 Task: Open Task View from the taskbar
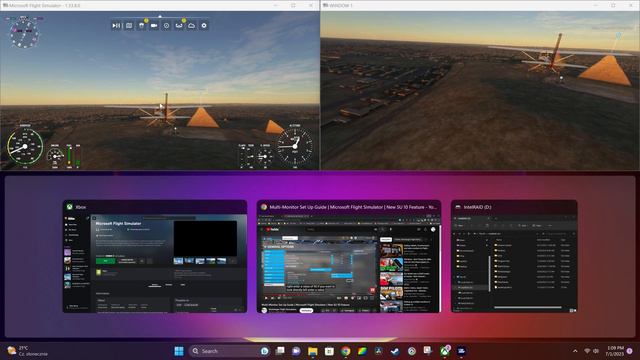280,351
